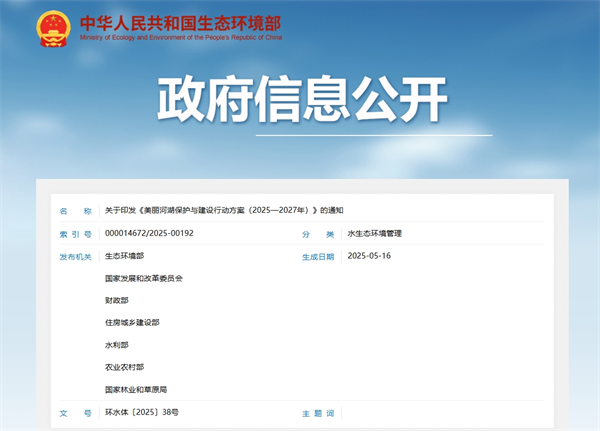Click the 发布机关 field label

tap(76, 257)
